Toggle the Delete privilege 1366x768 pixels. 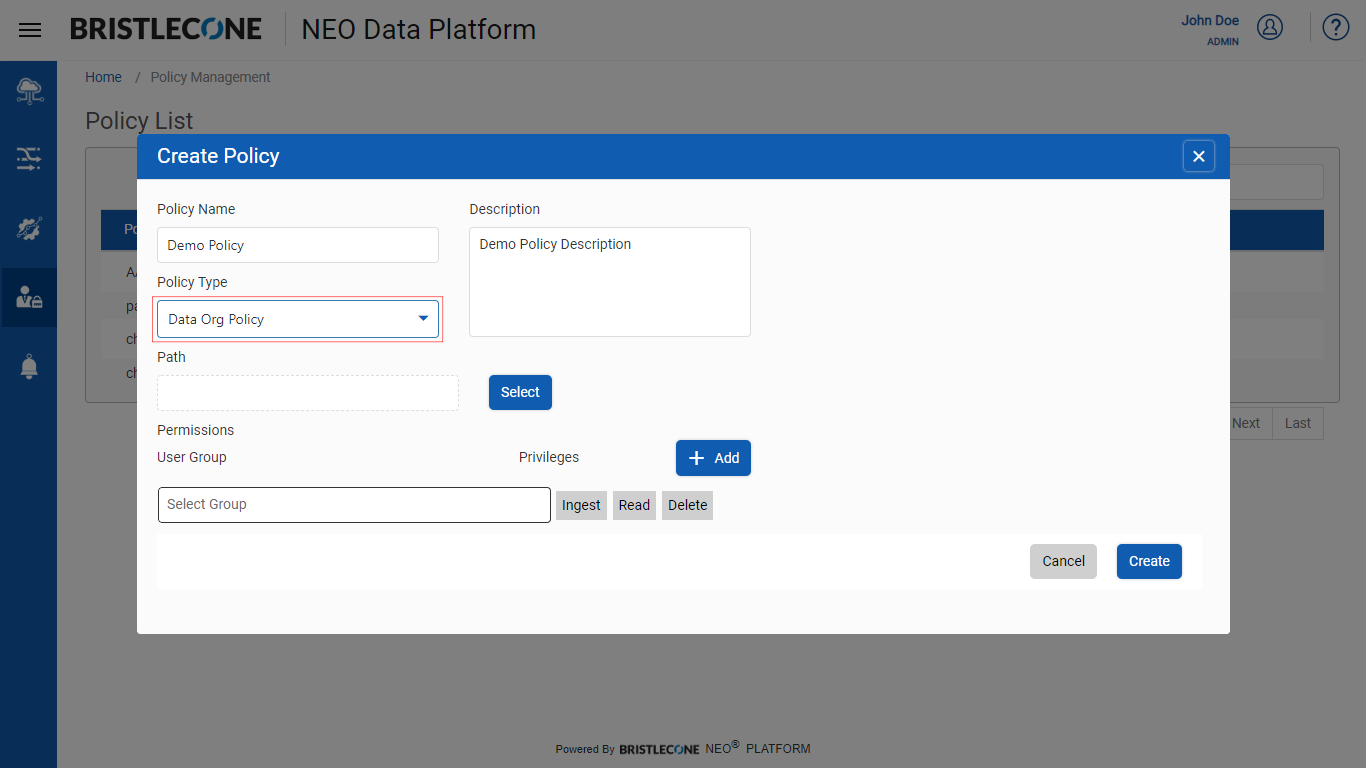point(687,505)
